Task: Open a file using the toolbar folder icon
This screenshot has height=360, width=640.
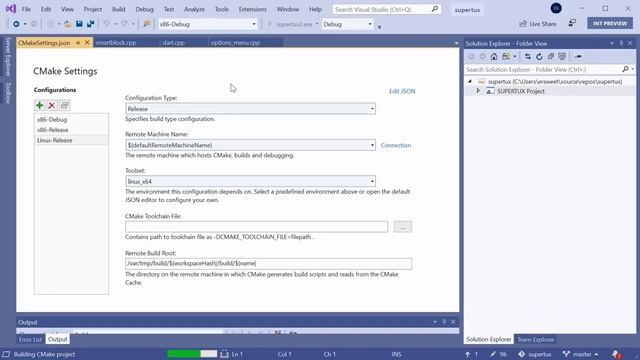Action: point(68,24)
